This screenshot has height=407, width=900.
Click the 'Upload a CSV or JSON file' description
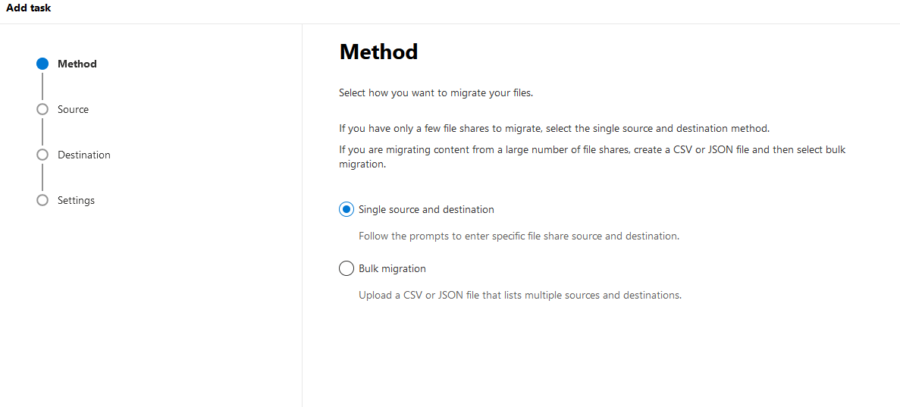click(520, 295)
